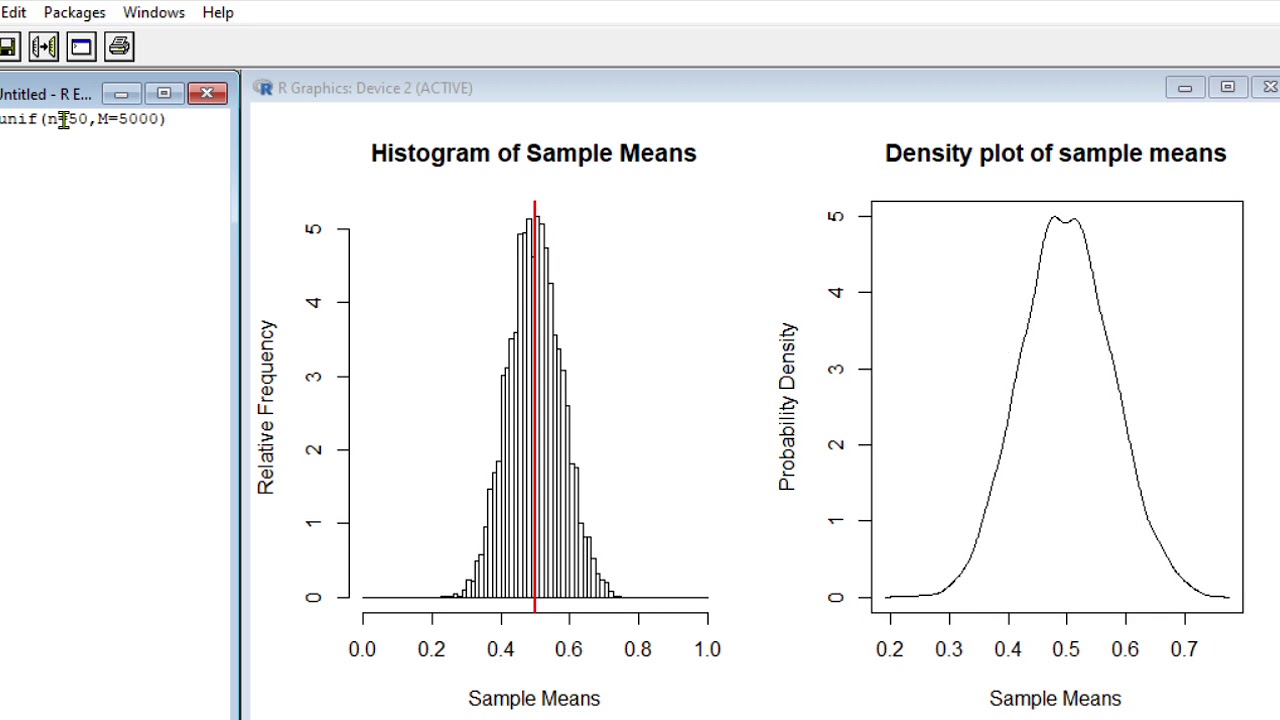Screen dimensions: 1280x720
Task: Click 'Density plot of sample means' title
Action: tap(1055, 153)
